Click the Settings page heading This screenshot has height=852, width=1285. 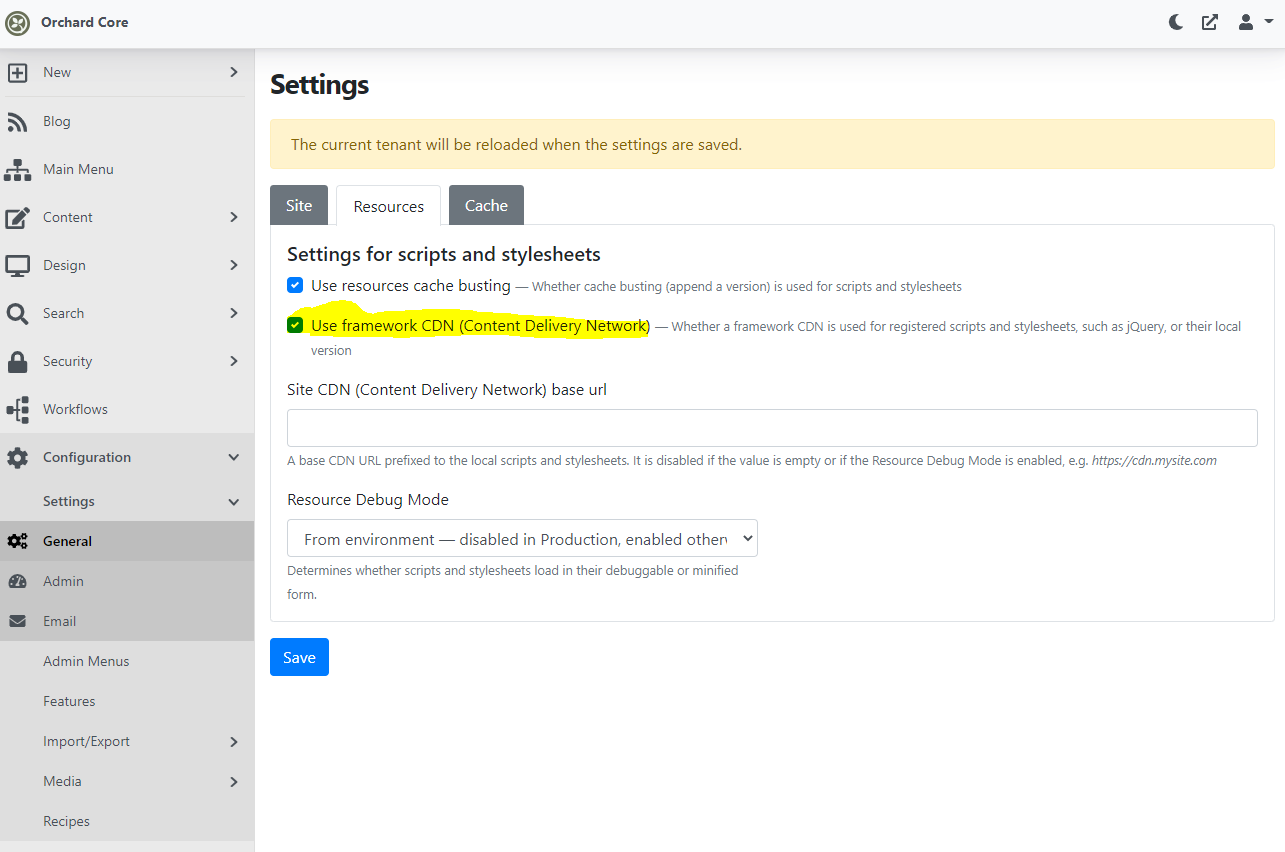click(x=319, y=84)
